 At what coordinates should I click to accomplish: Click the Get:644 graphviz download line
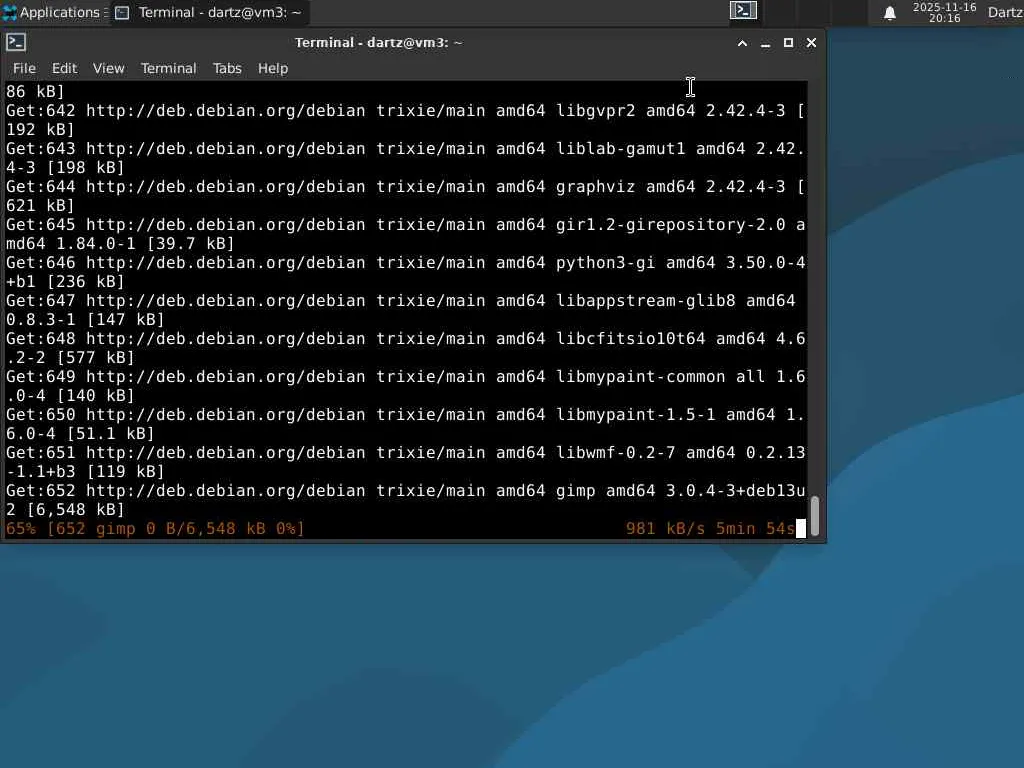[406, 196]
